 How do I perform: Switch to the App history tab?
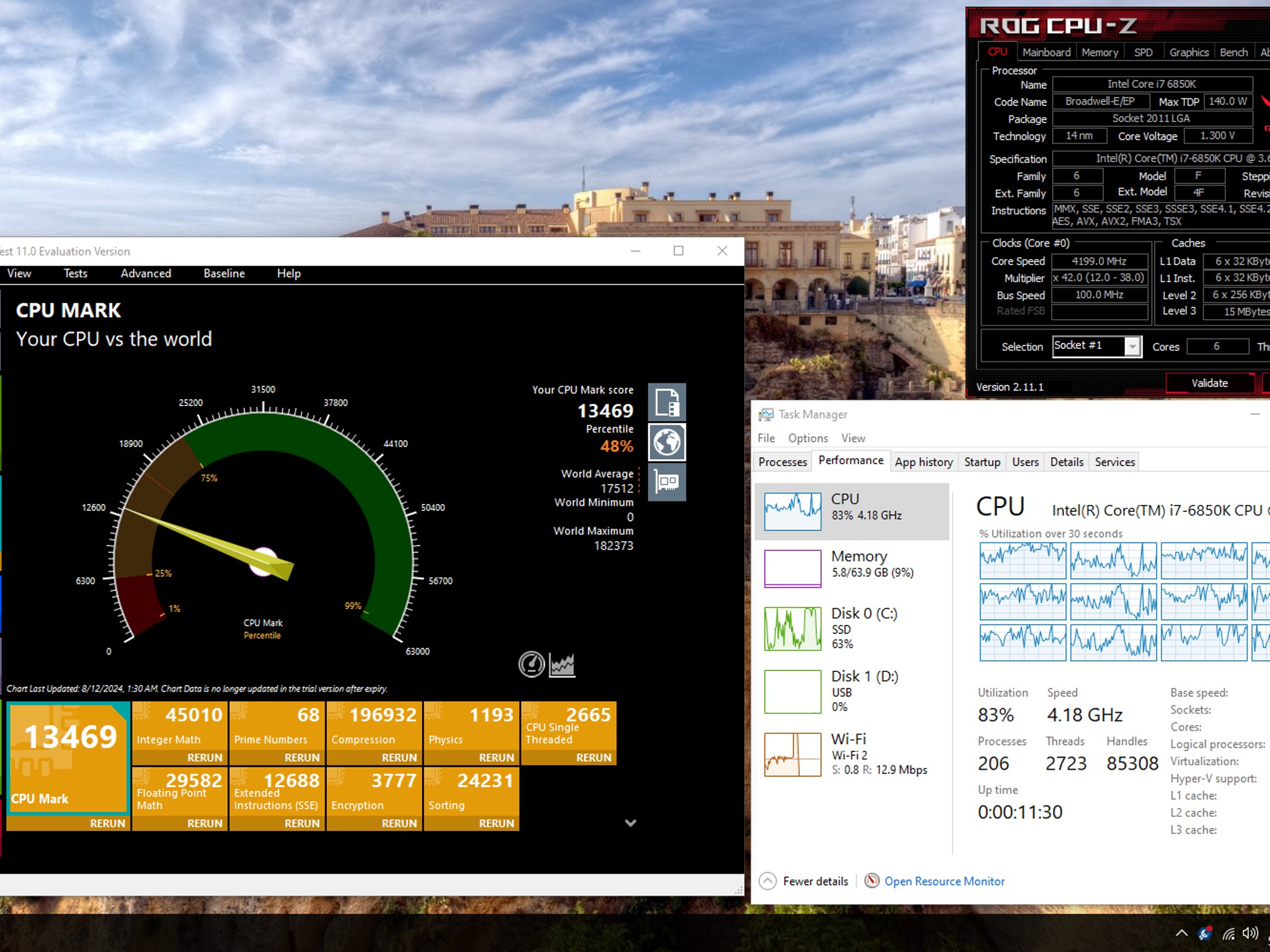(924, 462)
